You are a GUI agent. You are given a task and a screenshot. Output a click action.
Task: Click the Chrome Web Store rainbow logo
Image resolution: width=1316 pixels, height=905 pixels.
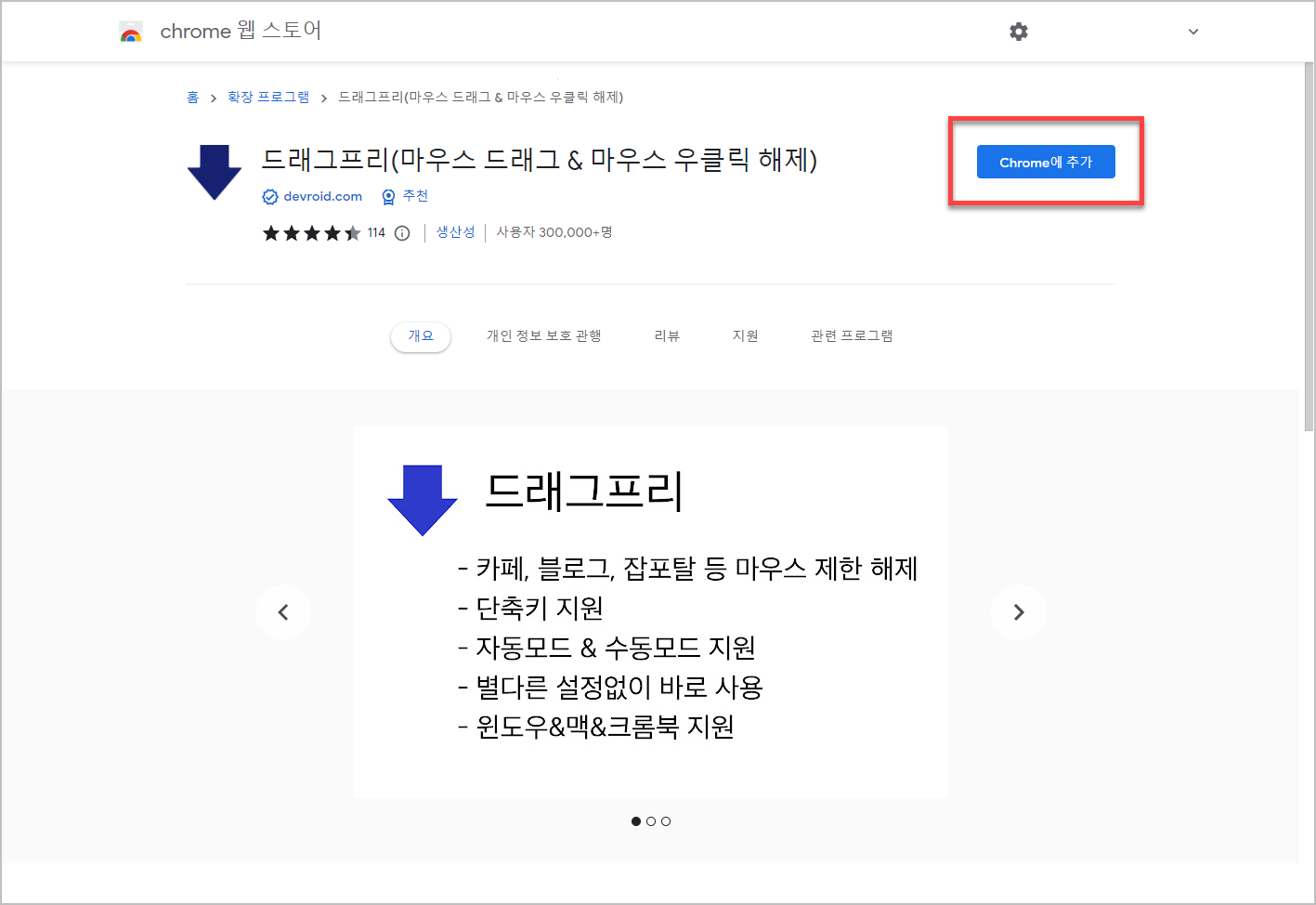click(x=131, y=31)
